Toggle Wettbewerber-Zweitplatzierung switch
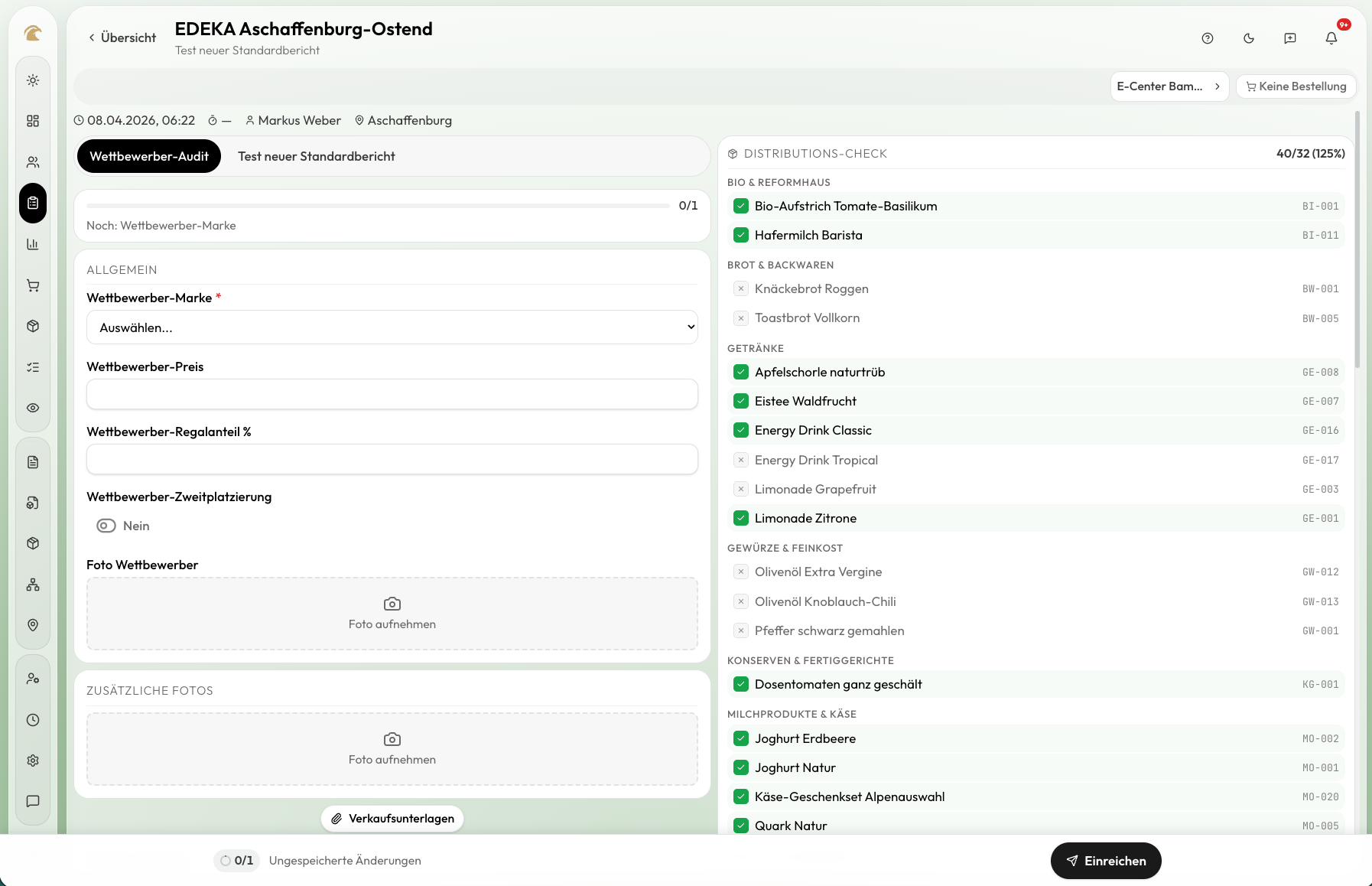 click(x=106, y=526)
